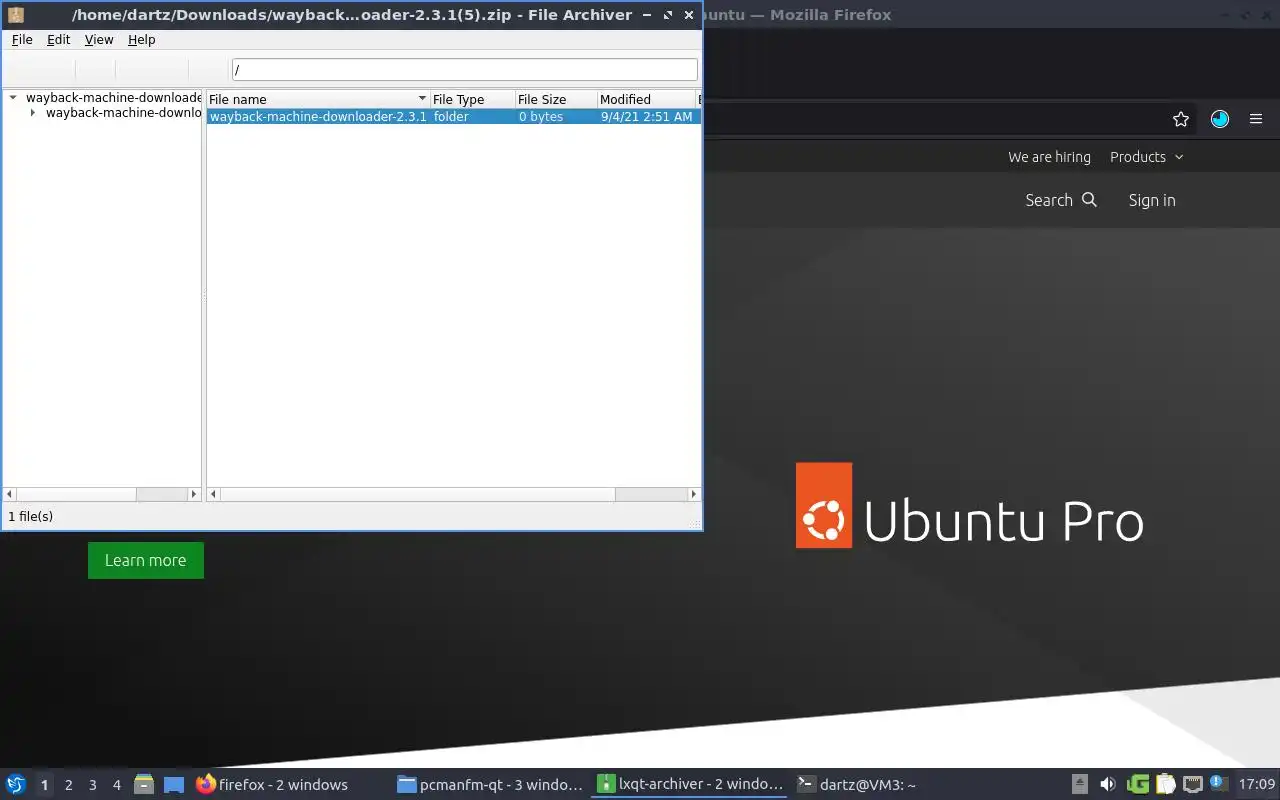Click the '0 bytes' file size cell
This screenshot has width=1280, height=800.
point(540,117)
